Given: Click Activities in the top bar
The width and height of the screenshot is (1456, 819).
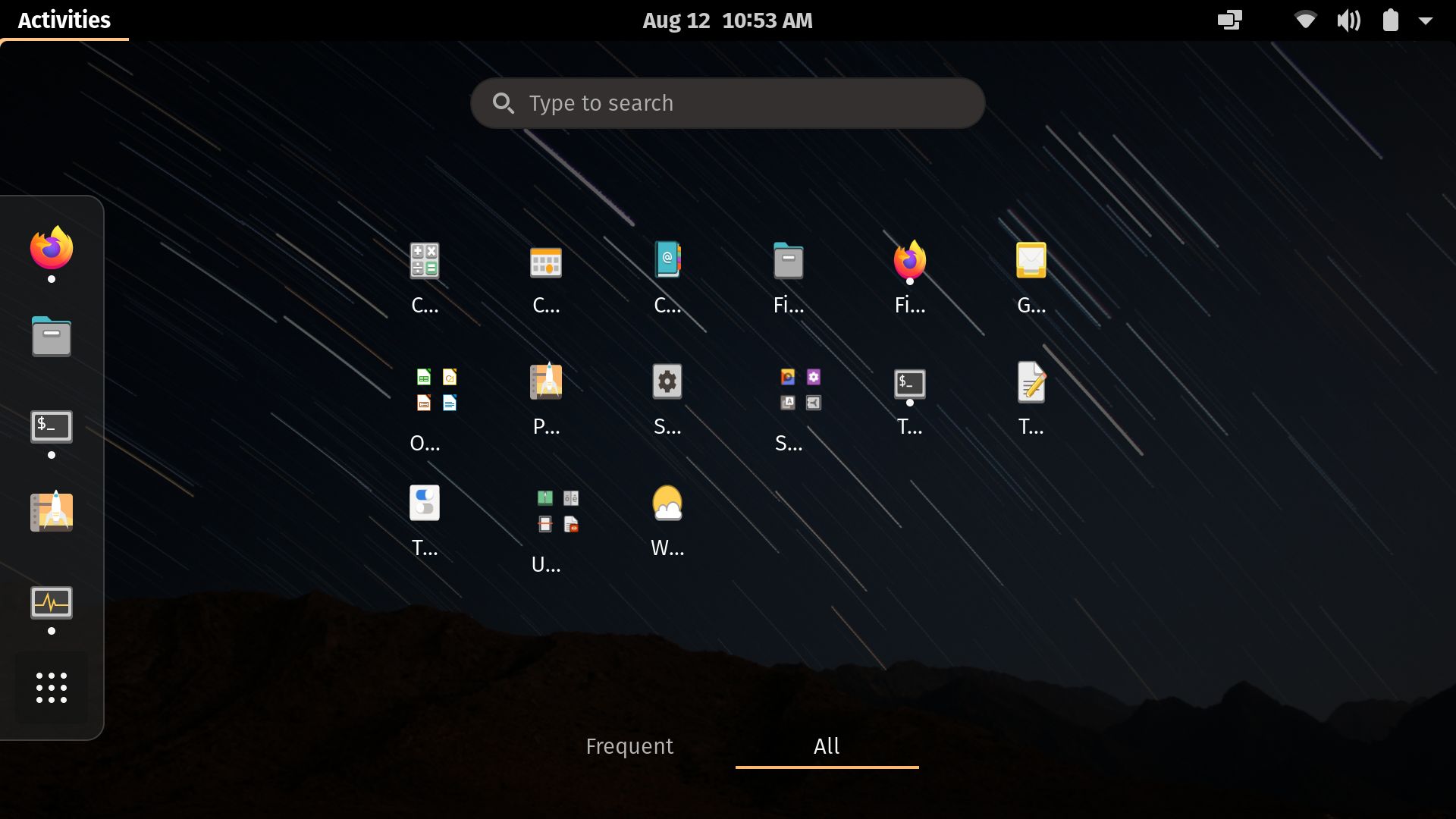Looking at the screenshot, I should point(64,20).
